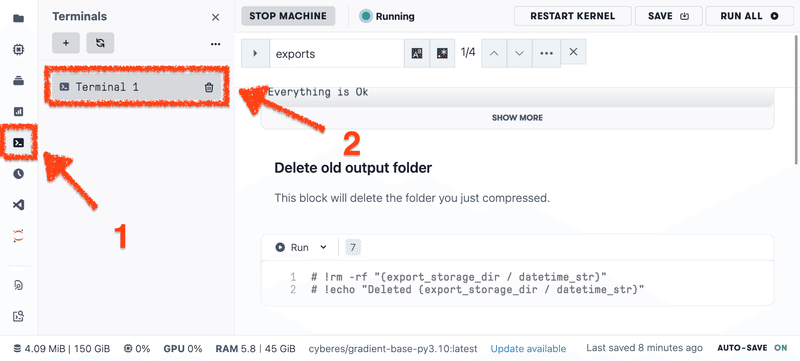Click RESTART KERNEL button

point(572,16)
